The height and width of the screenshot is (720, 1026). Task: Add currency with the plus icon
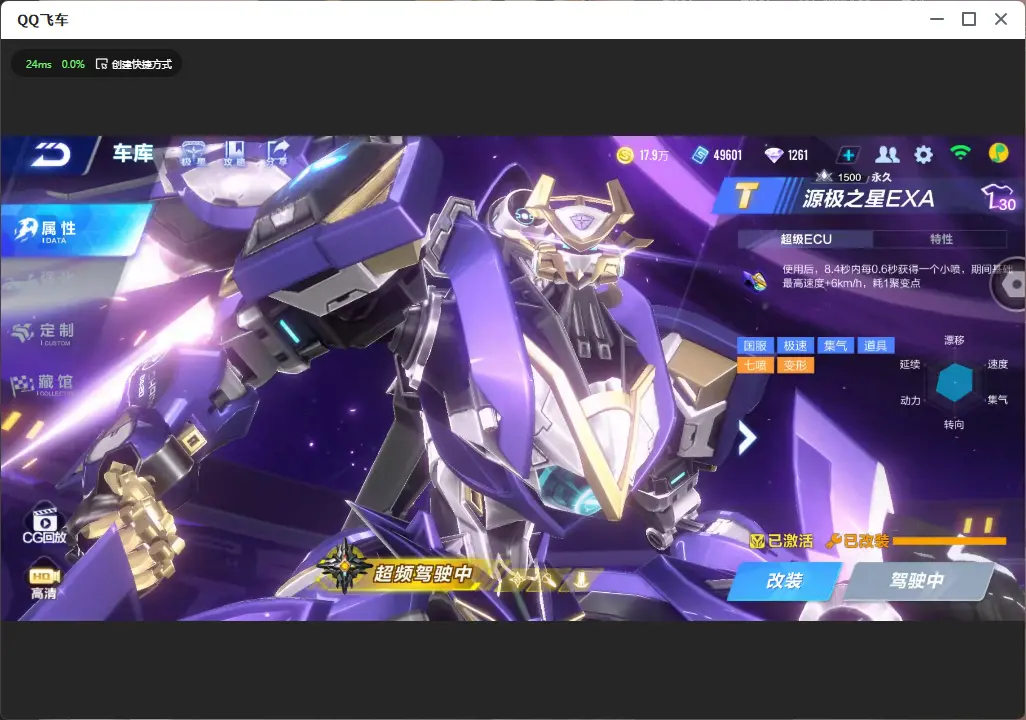pos(848,155)
